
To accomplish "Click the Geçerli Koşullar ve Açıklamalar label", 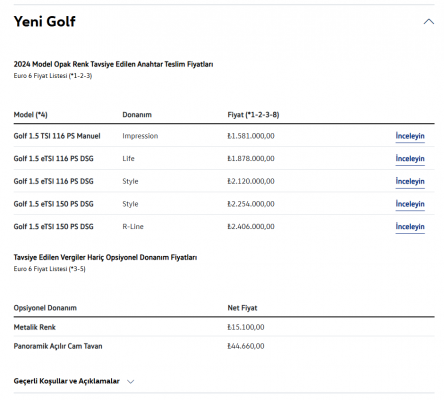I will point(67,381).
